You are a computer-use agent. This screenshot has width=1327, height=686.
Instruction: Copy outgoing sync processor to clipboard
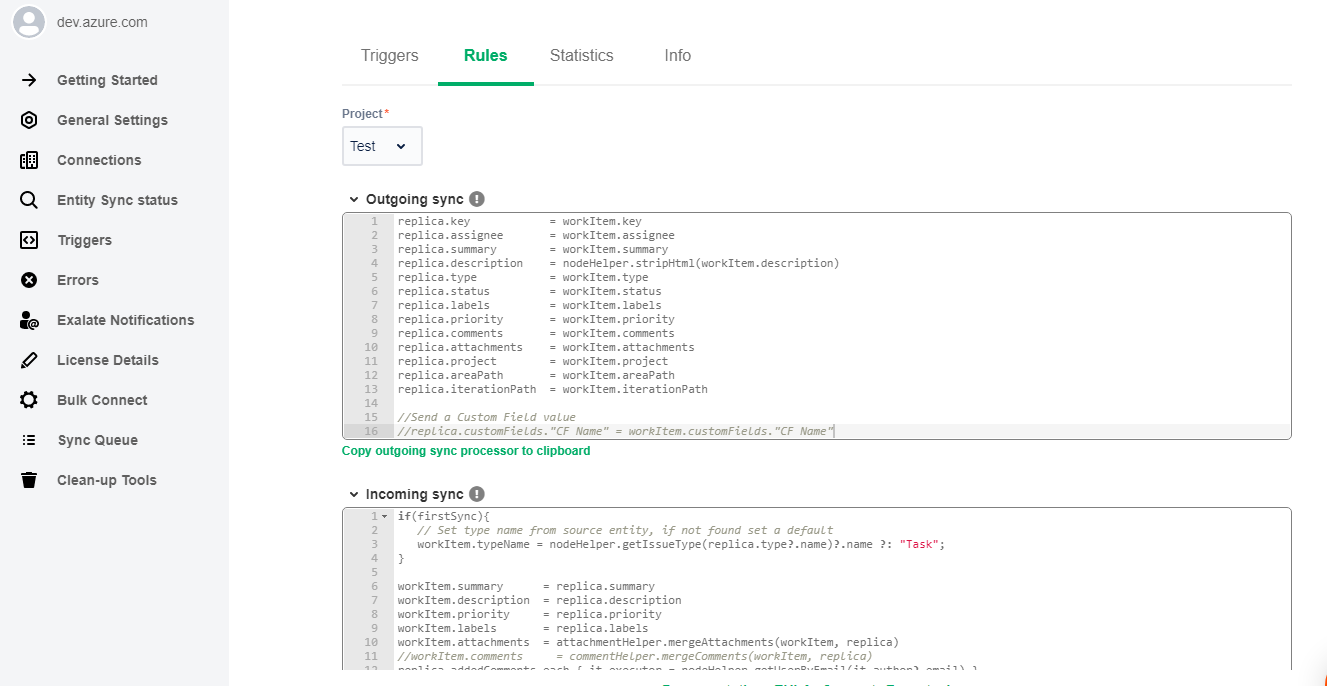click(x=466, y=451)
